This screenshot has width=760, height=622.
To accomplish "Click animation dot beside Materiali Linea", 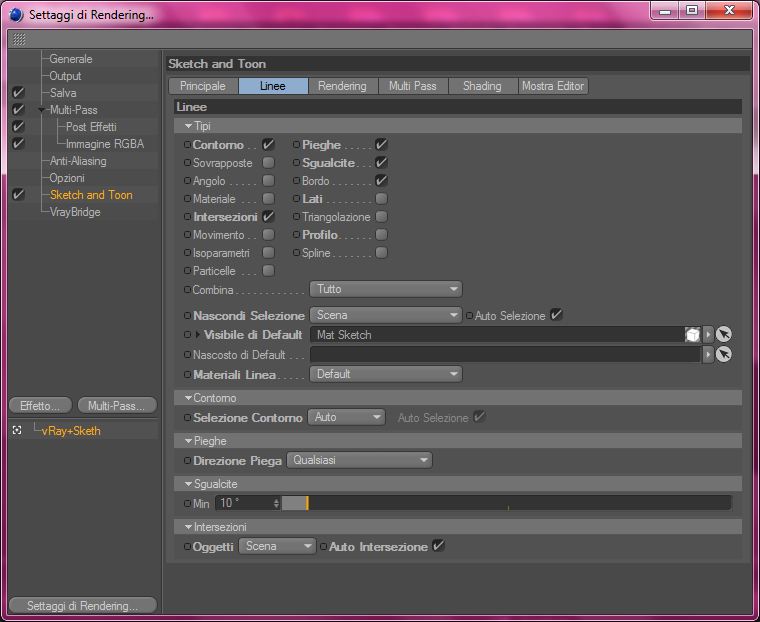I will pos(188,374).
